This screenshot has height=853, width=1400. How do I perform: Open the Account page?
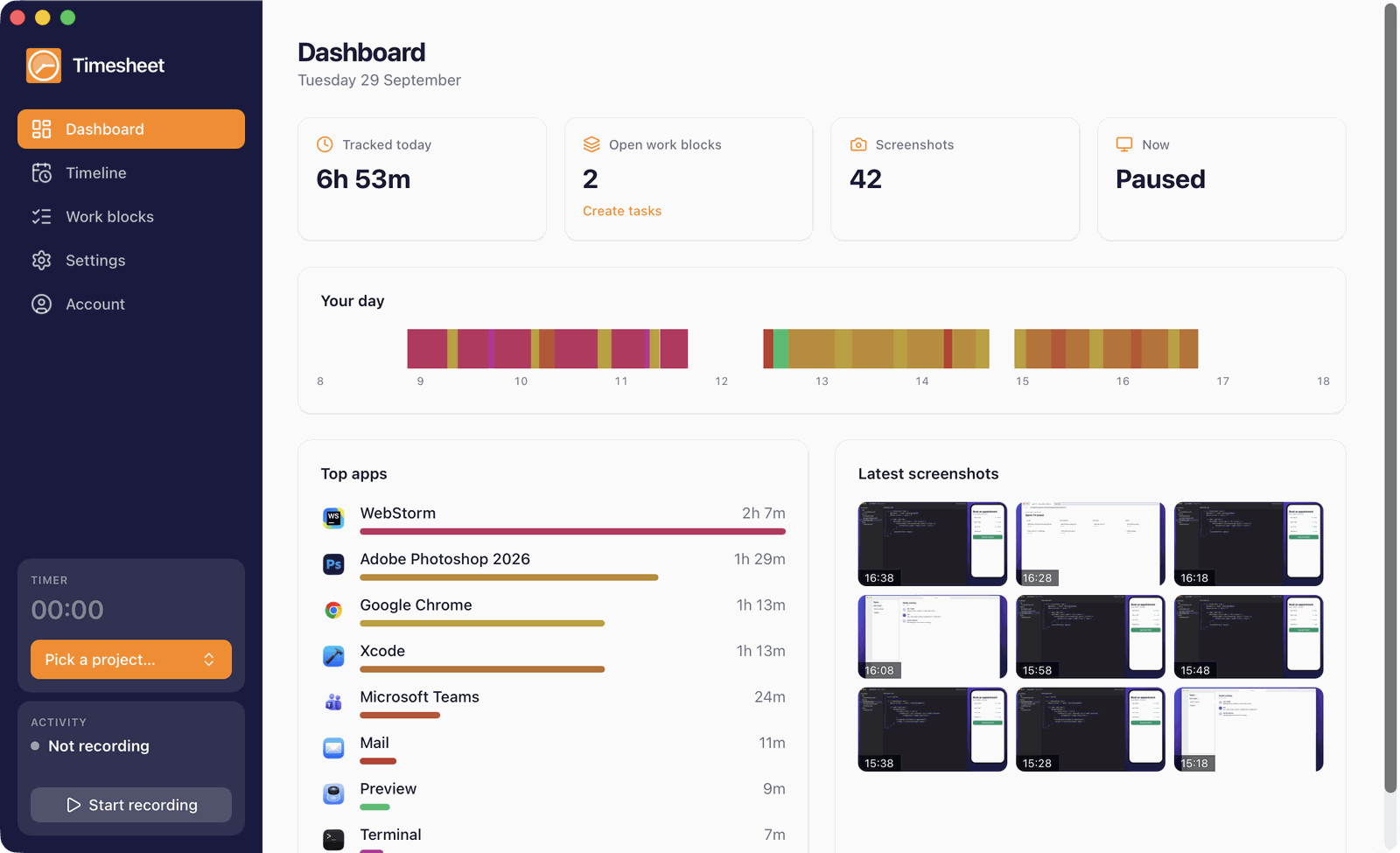tap(131, 304)
